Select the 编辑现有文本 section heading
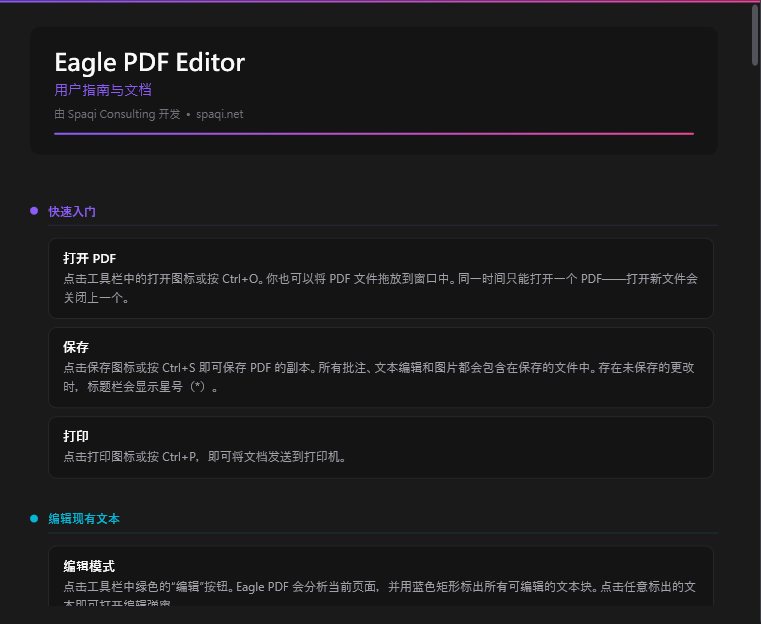 click(84, 519)
